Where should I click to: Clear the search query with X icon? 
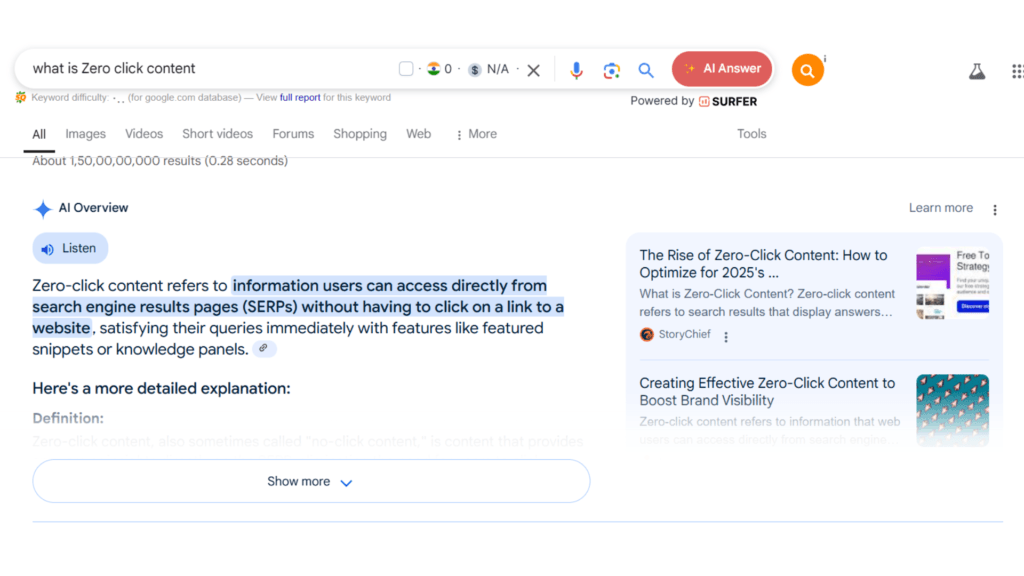534,70
